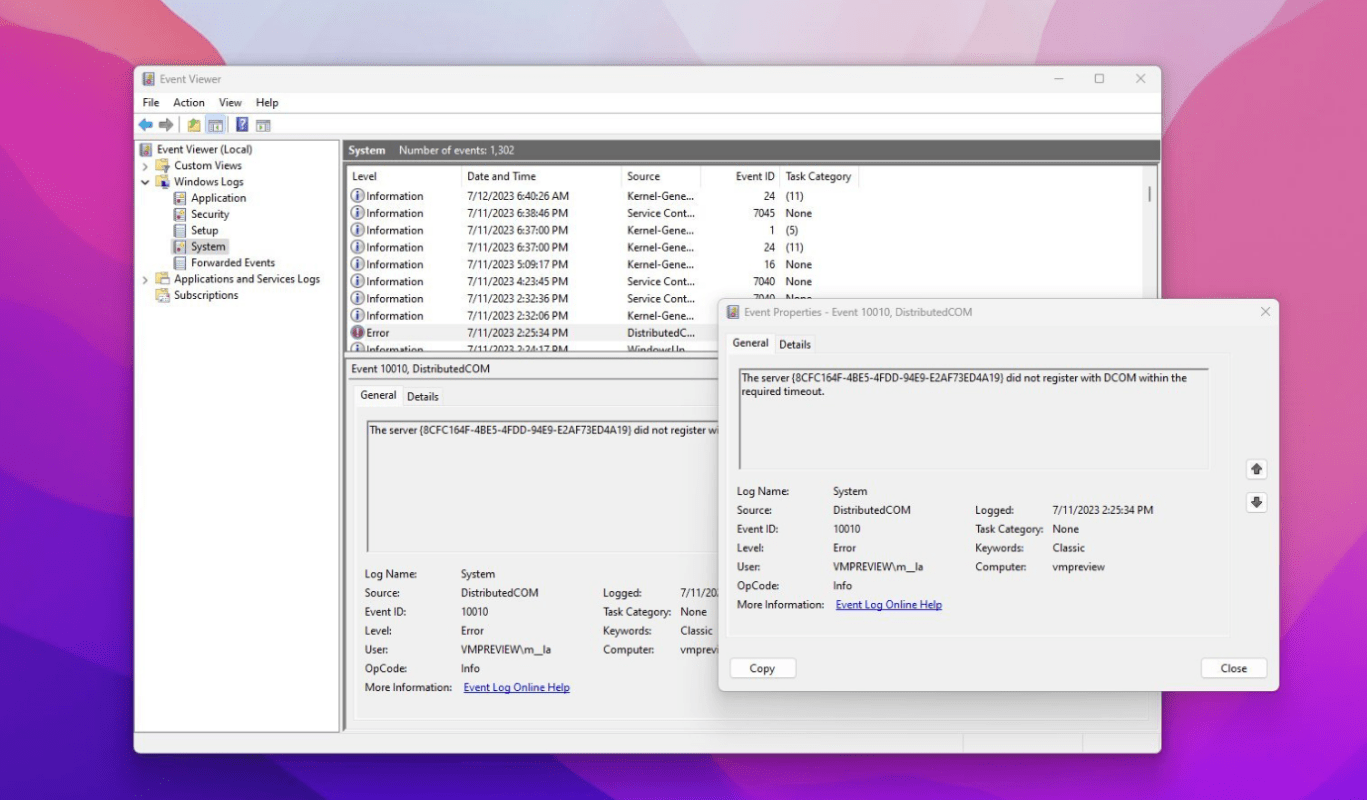This screenshot has width=1367, height=800.
Task: Click the Event Viewer (Local) root icon
Action: click(x=146, y=150)
